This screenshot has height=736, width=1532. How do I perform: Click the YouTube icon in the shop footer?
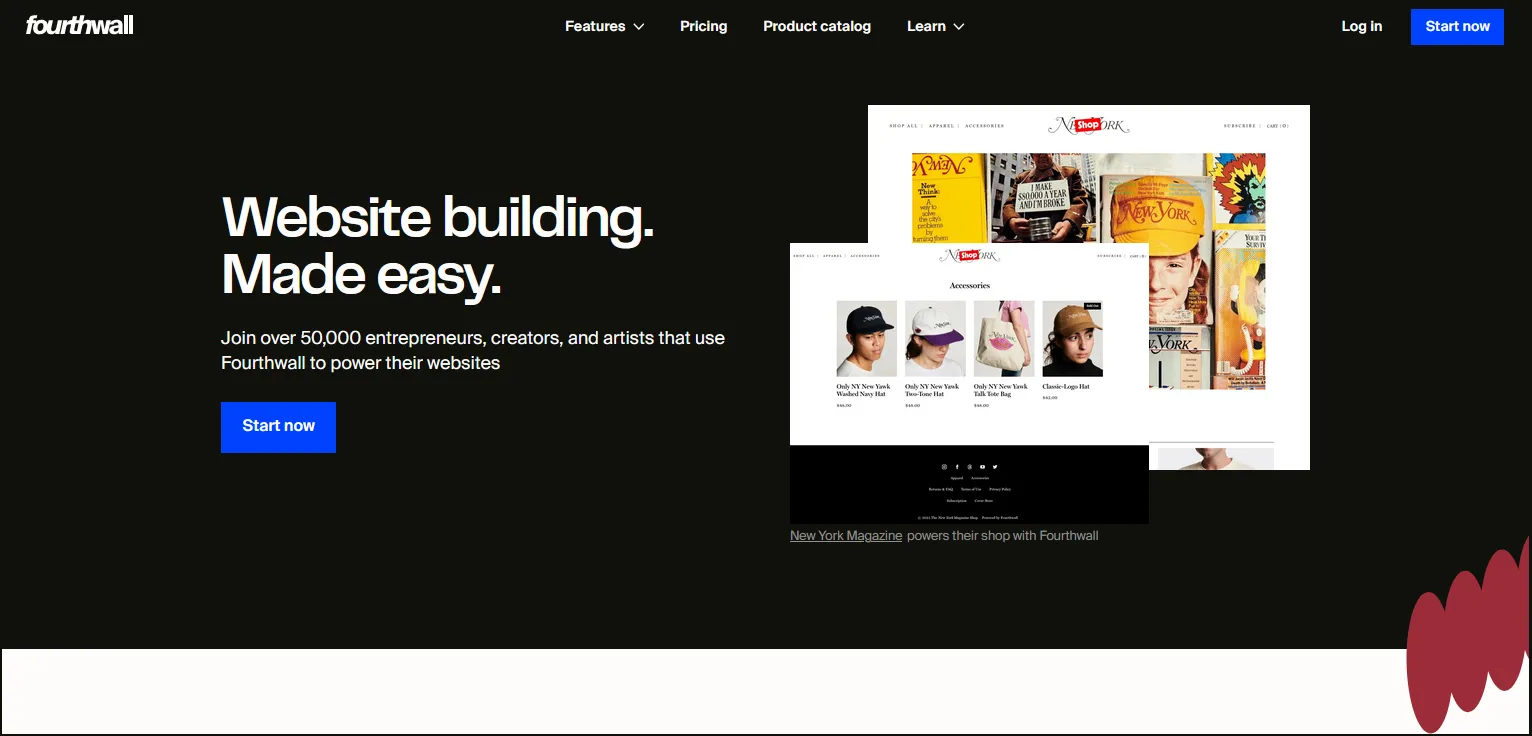[982, 466]
